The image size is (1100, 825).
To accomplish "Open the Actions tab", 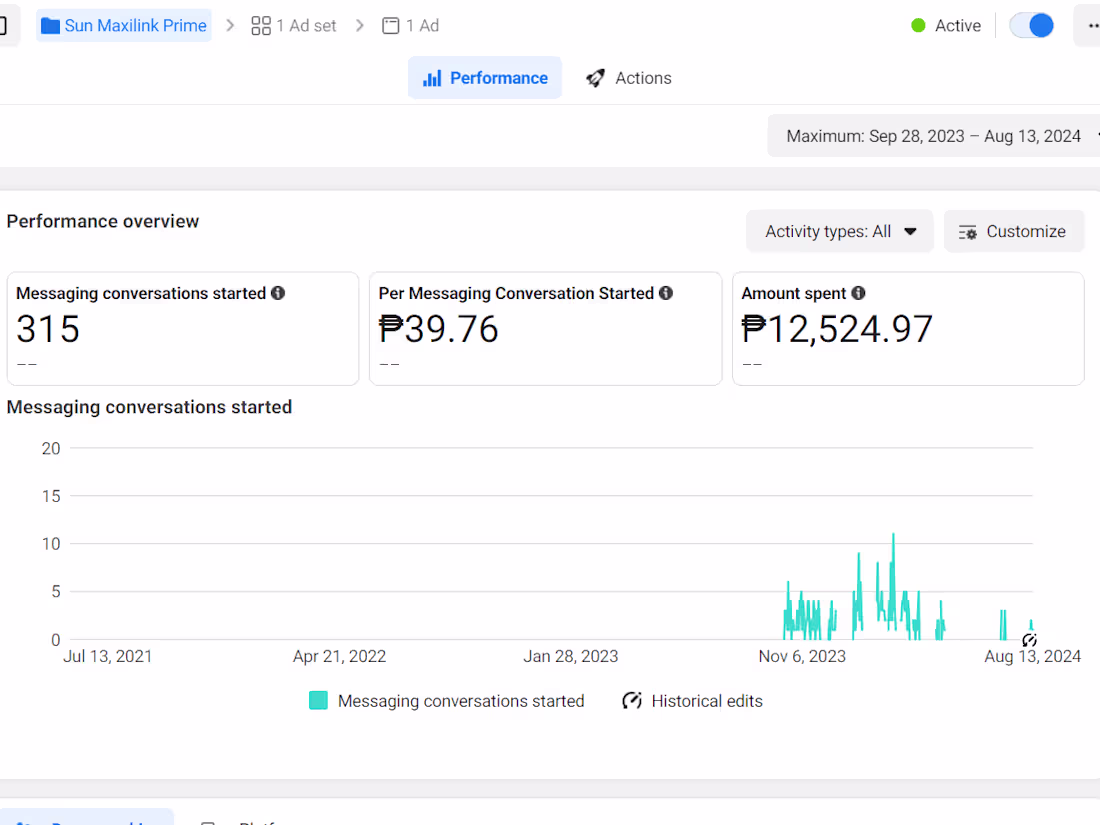I will [x=629, y=78].
